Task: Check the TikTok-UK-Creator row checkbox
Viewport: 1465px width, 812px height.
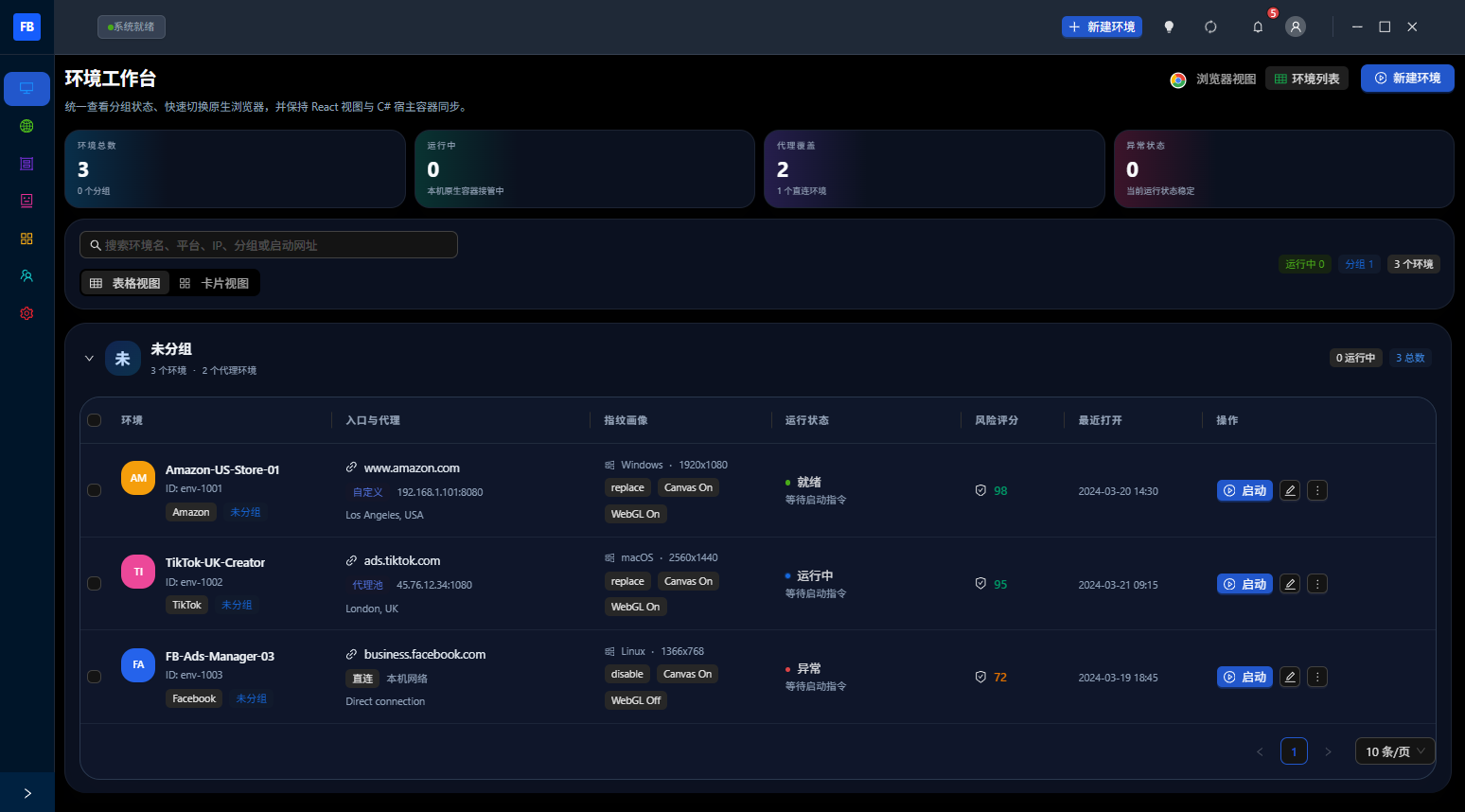Action: 94,584
